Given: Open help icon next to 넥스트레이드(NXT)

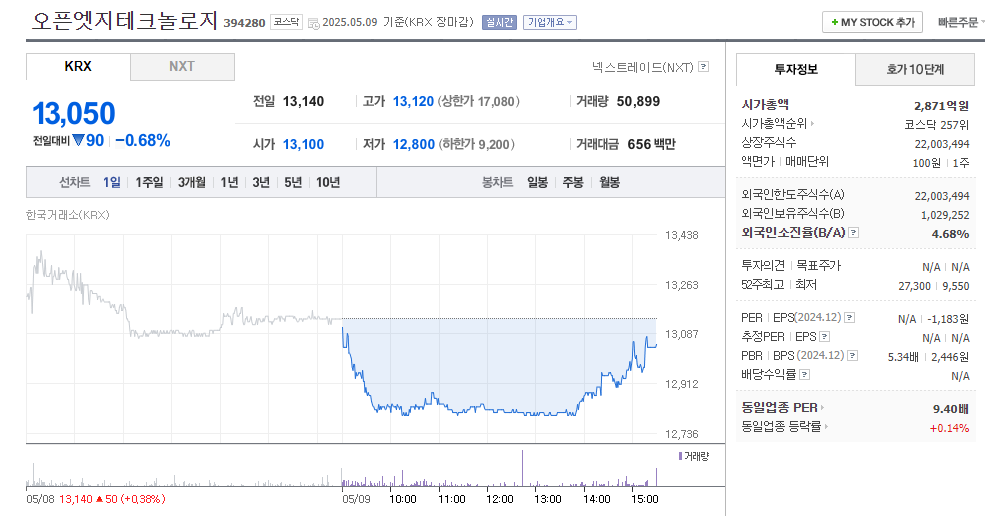Looking at the screenshot, I should (x=704, y=67).
